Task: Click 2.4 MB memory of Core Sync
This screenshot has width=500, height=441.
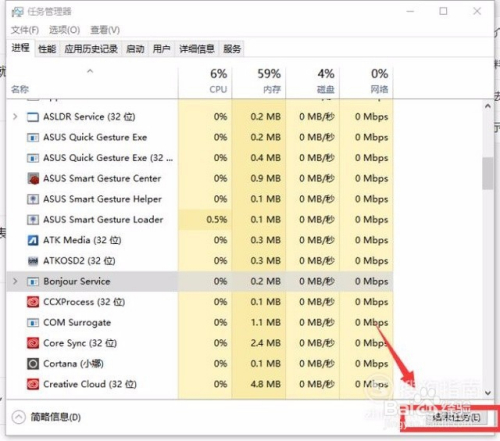Action: pos(265,343)
